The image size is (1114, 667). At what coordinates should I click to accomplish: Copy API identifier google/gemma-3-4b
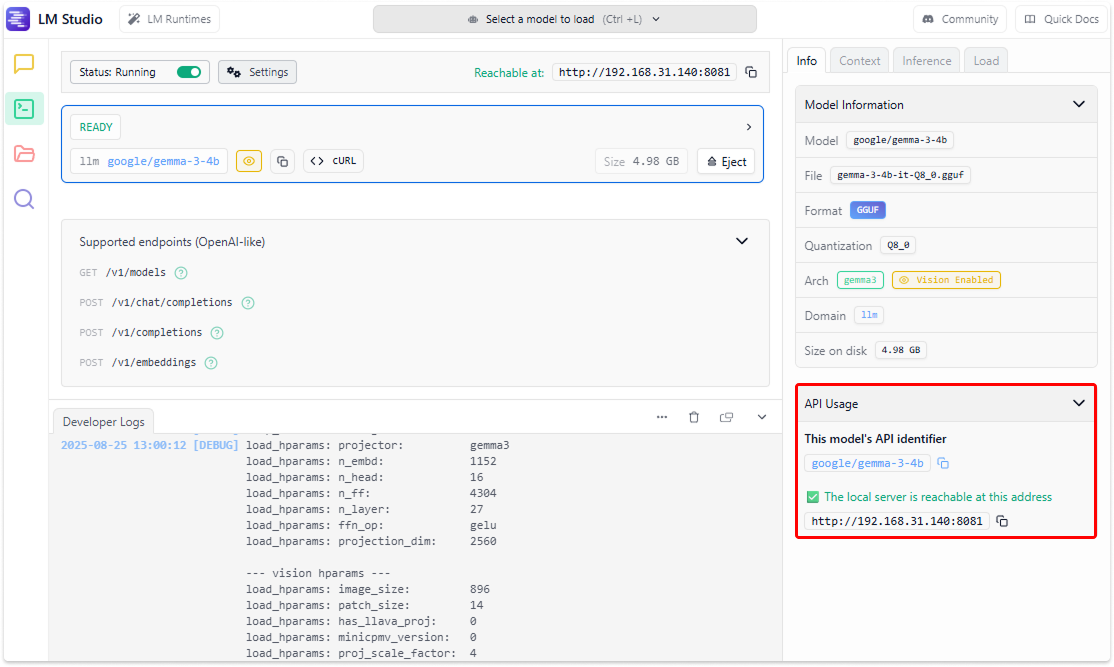pyautogui.click(x=943, y=463)
